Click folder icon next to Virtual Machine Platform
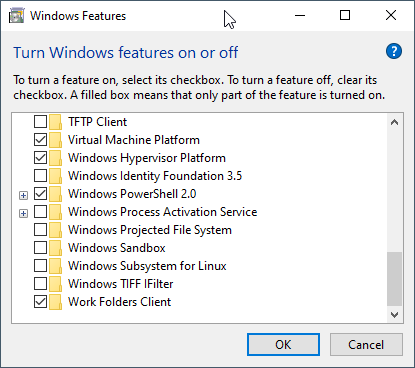415x368 pixels. click(x=55, y=140)
